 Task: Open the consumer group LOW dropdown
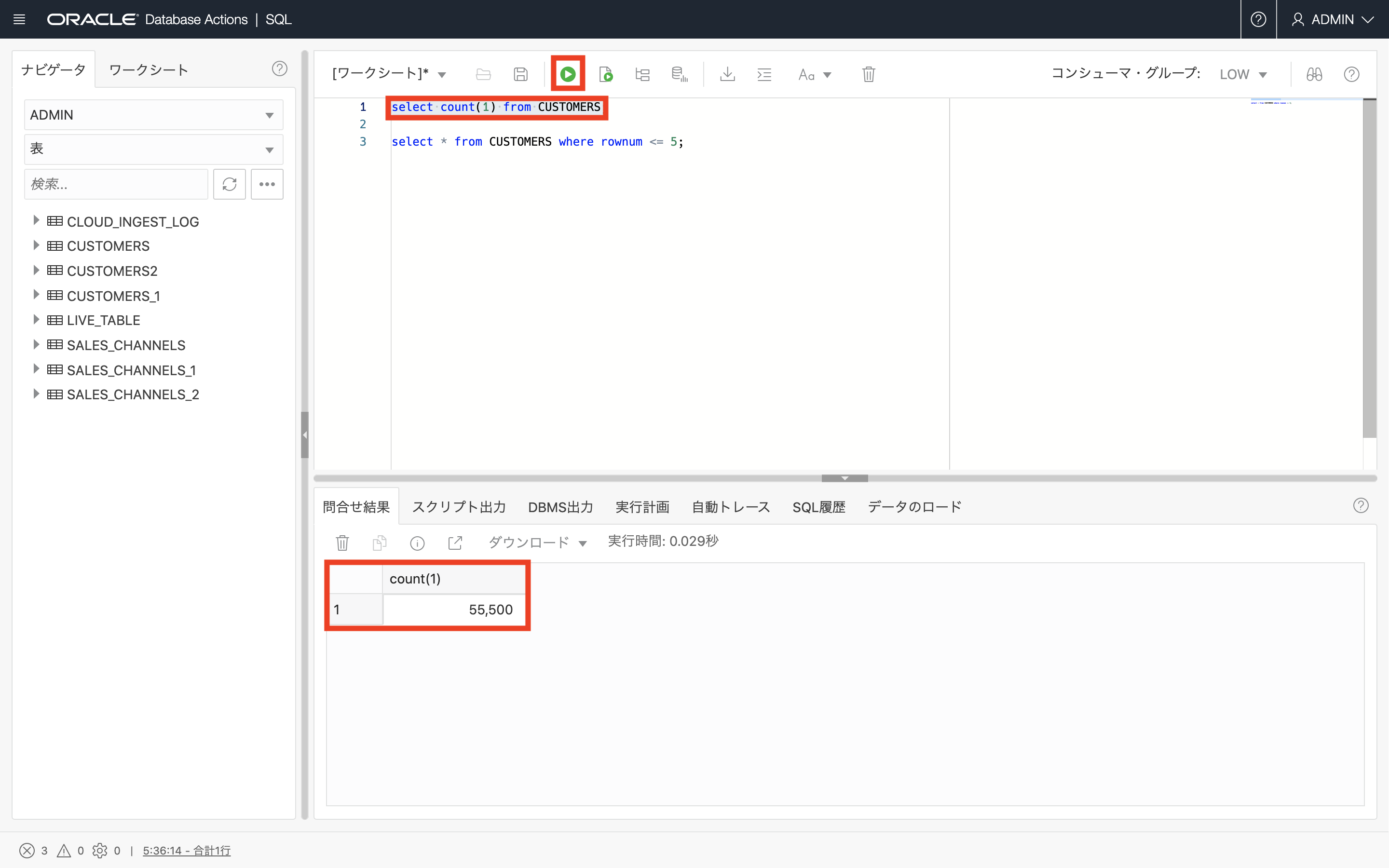point(1243,75)
